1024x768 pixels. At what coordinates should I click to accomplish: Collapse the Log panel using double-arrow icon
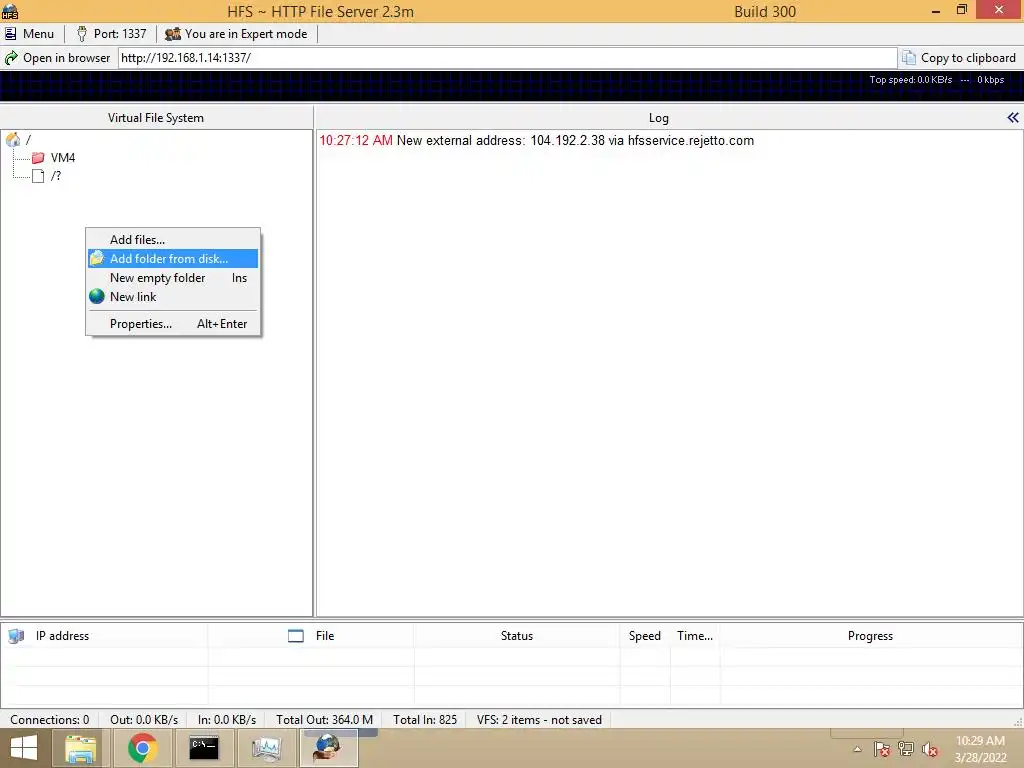[1012, 118]
